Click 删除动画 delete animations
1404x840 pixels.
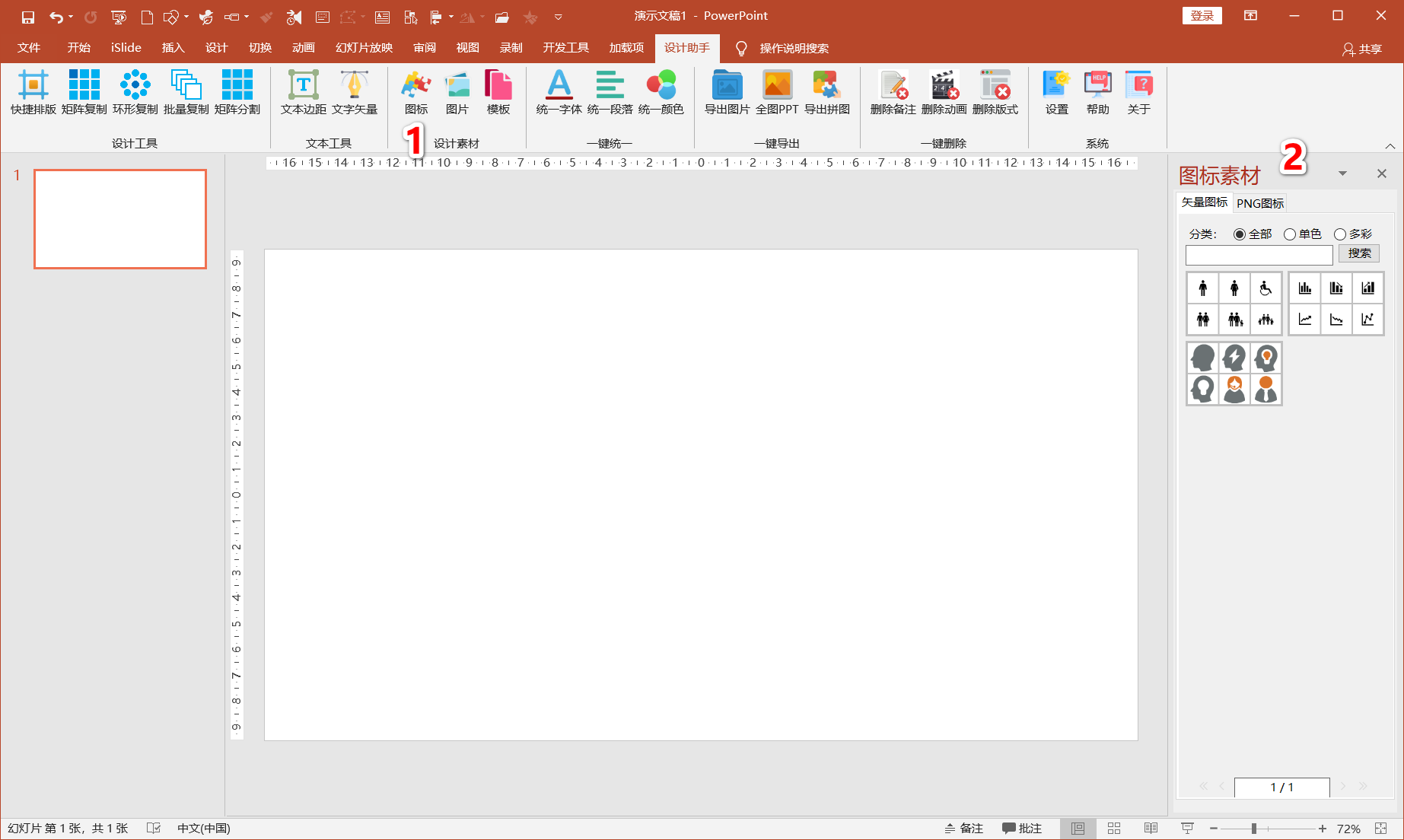coord(944,93)
